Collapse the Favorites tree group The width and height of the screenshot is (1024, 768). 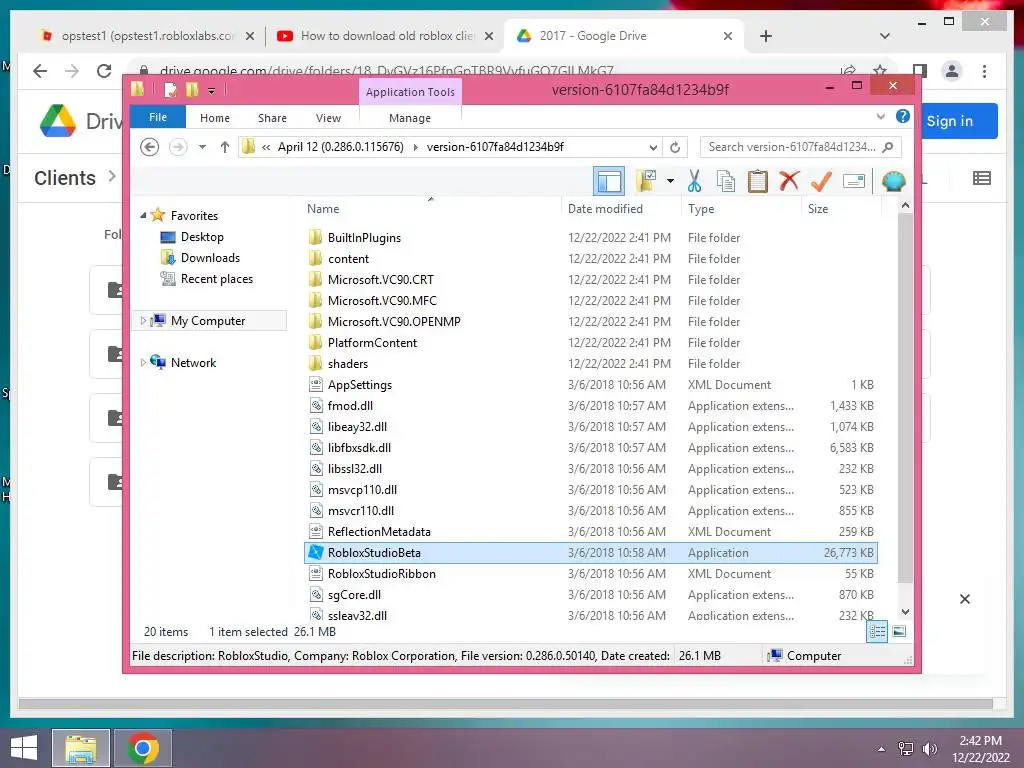(143, 215)
